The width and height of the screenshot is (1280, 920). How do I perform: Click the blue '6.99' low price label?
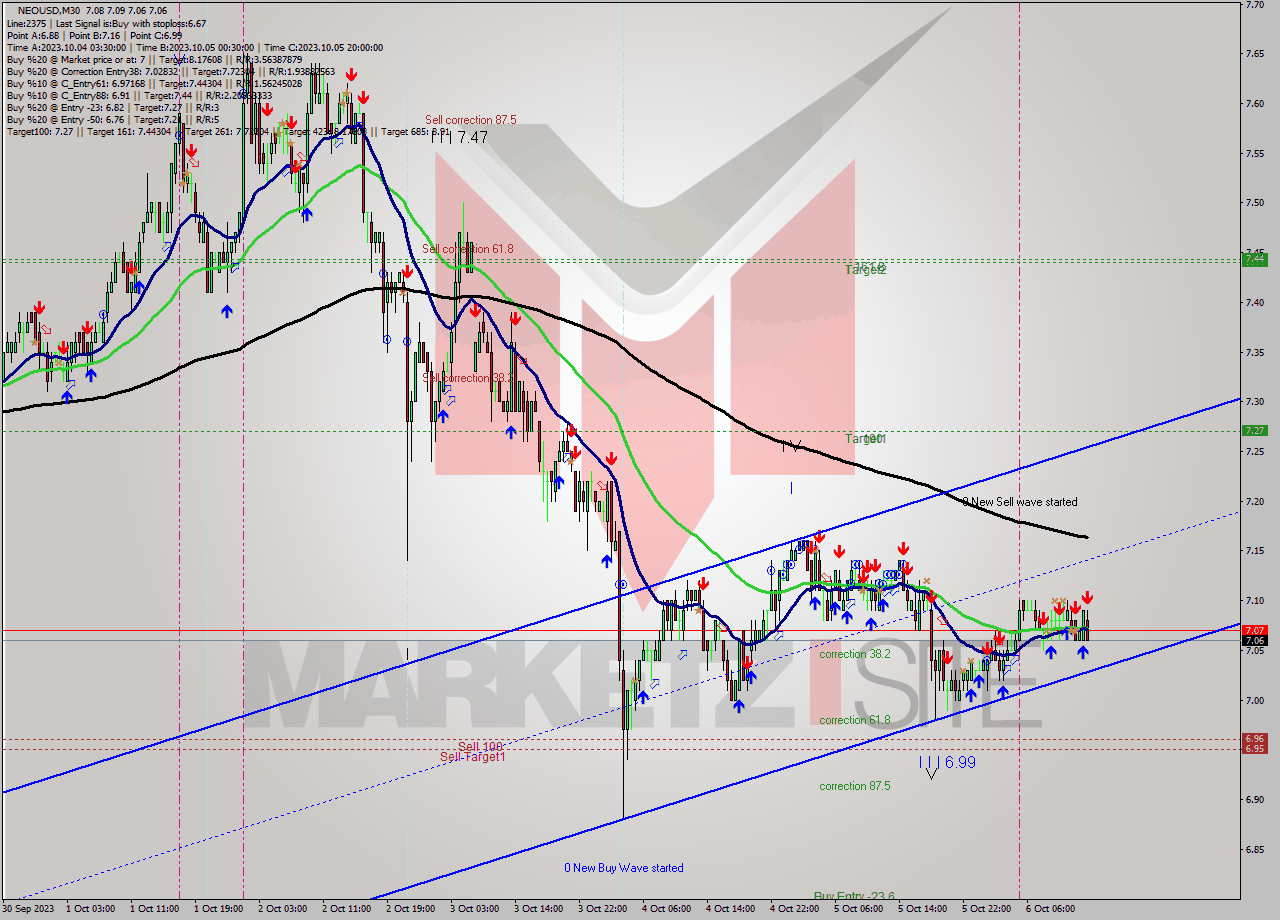[959, 762]
